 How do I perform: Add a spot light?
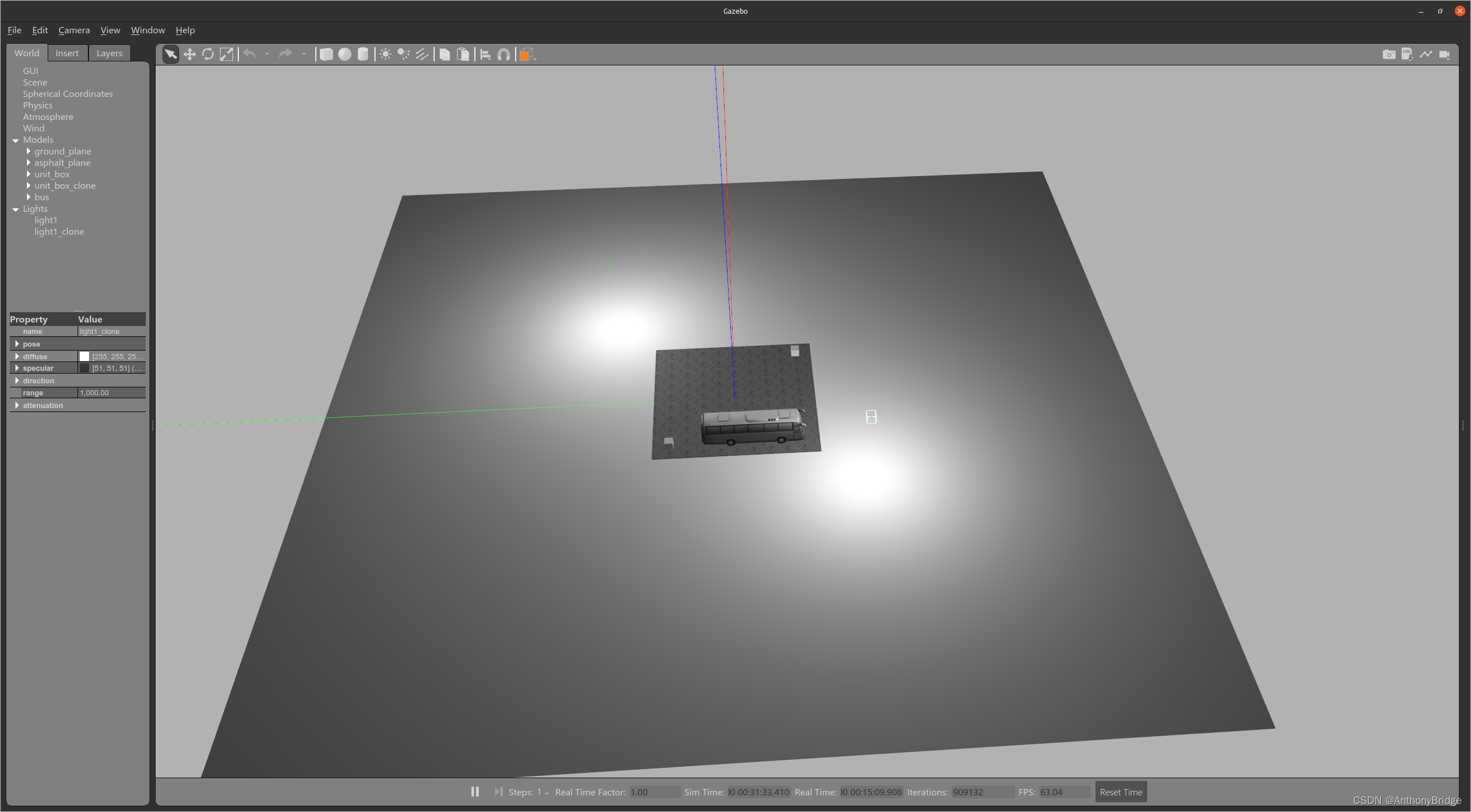tap(404, 55)
